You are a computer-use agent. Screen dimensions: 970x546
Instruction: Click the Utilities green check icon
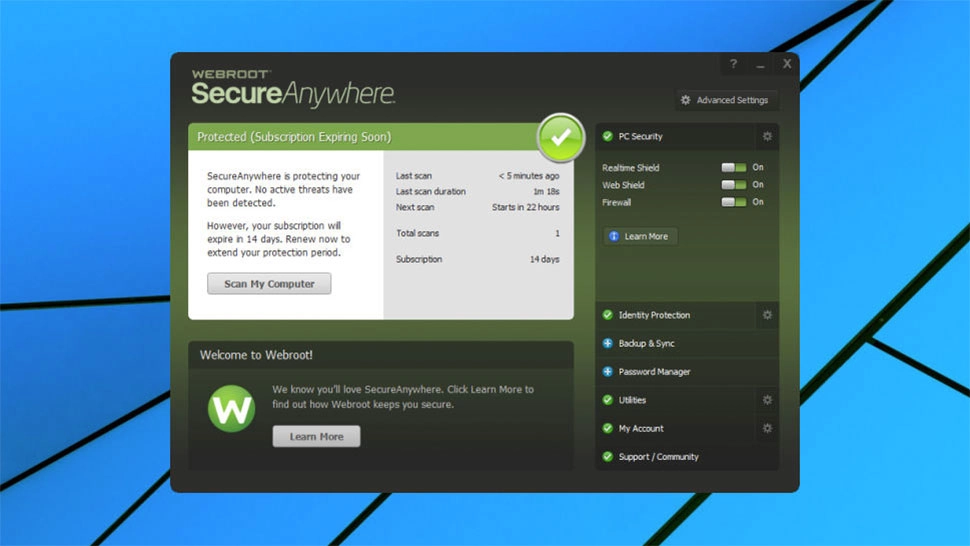click(x=607, y=400)
